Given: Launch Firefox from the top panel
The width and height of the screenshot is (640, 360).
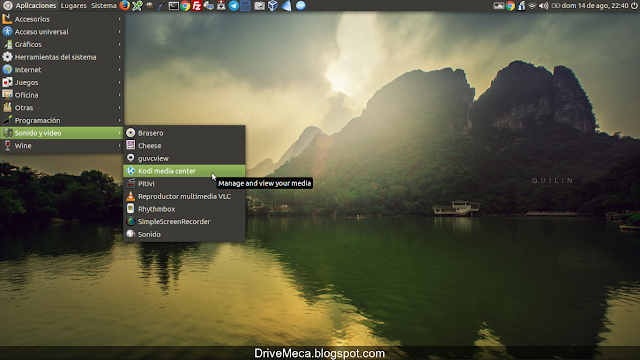Looking at the screenshot, I should pyautogui.click(x=124, y=6).
